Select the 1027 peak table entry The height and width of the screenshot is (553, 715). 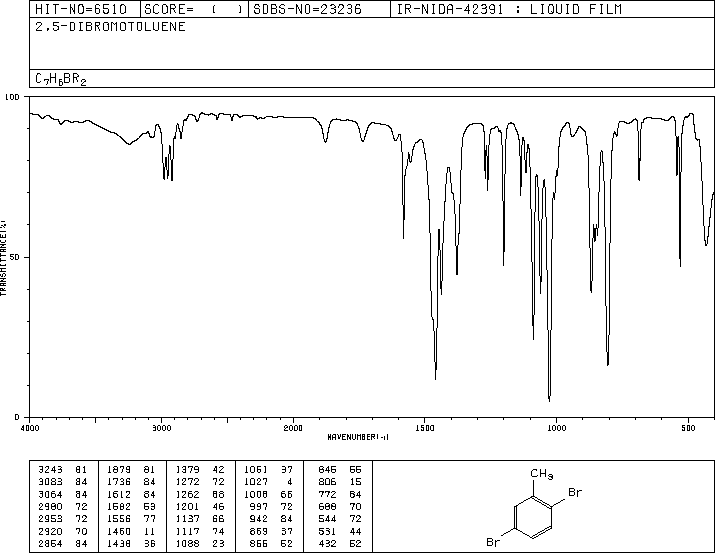coord(269,482)
